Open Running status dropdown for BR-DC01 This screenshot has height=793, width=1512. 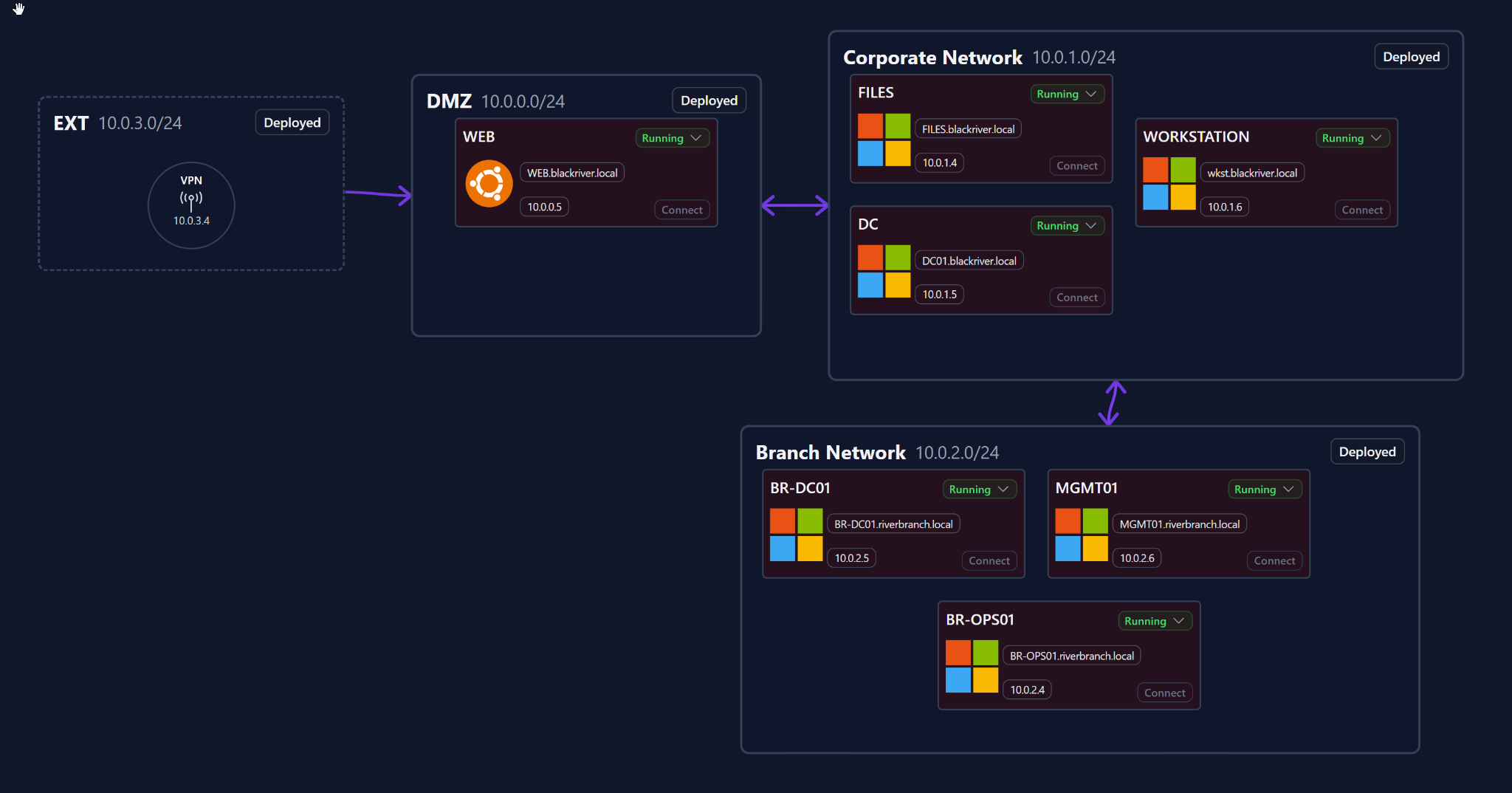(979, 490)
